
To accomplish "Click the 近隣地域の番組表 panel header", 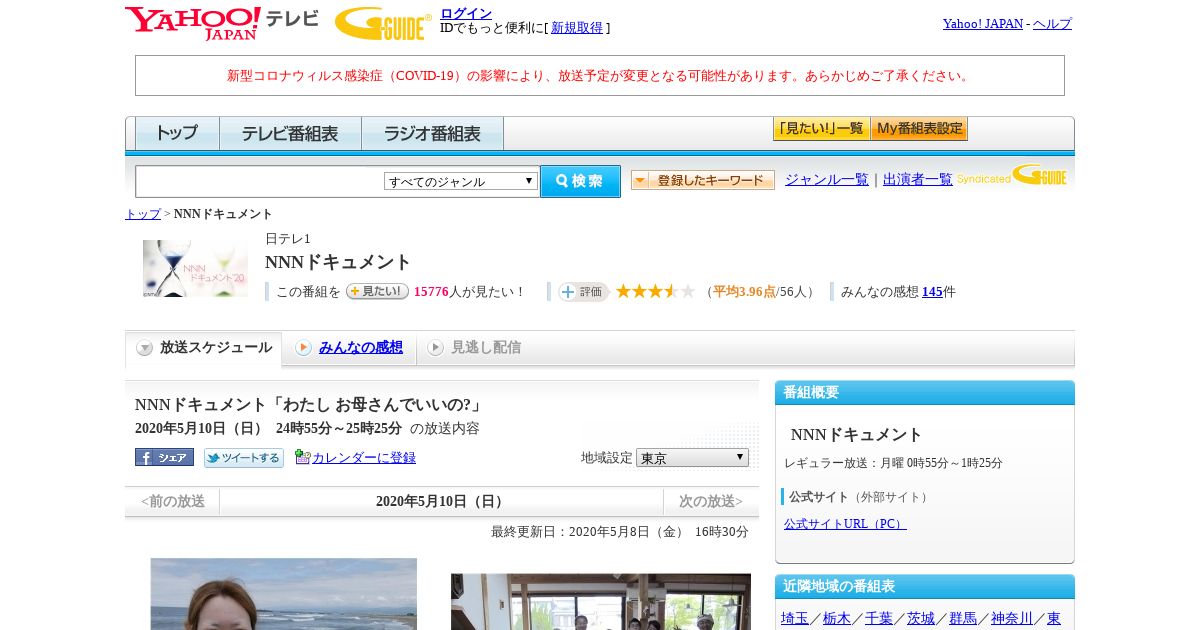I will coord(925,586).
